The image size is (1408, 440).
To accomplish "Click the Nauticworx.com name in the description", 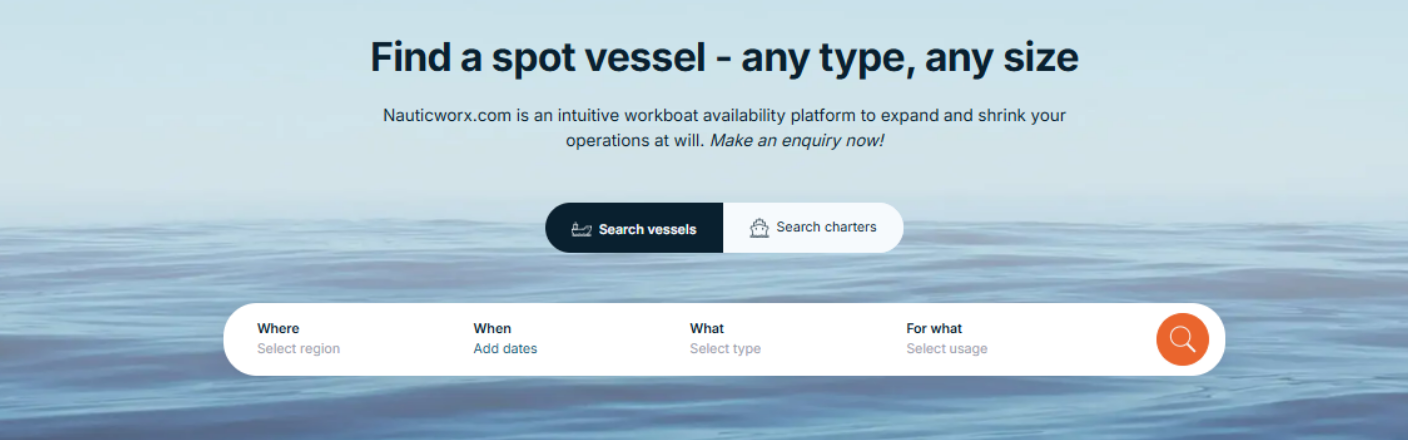I will (x=447, y=115).
